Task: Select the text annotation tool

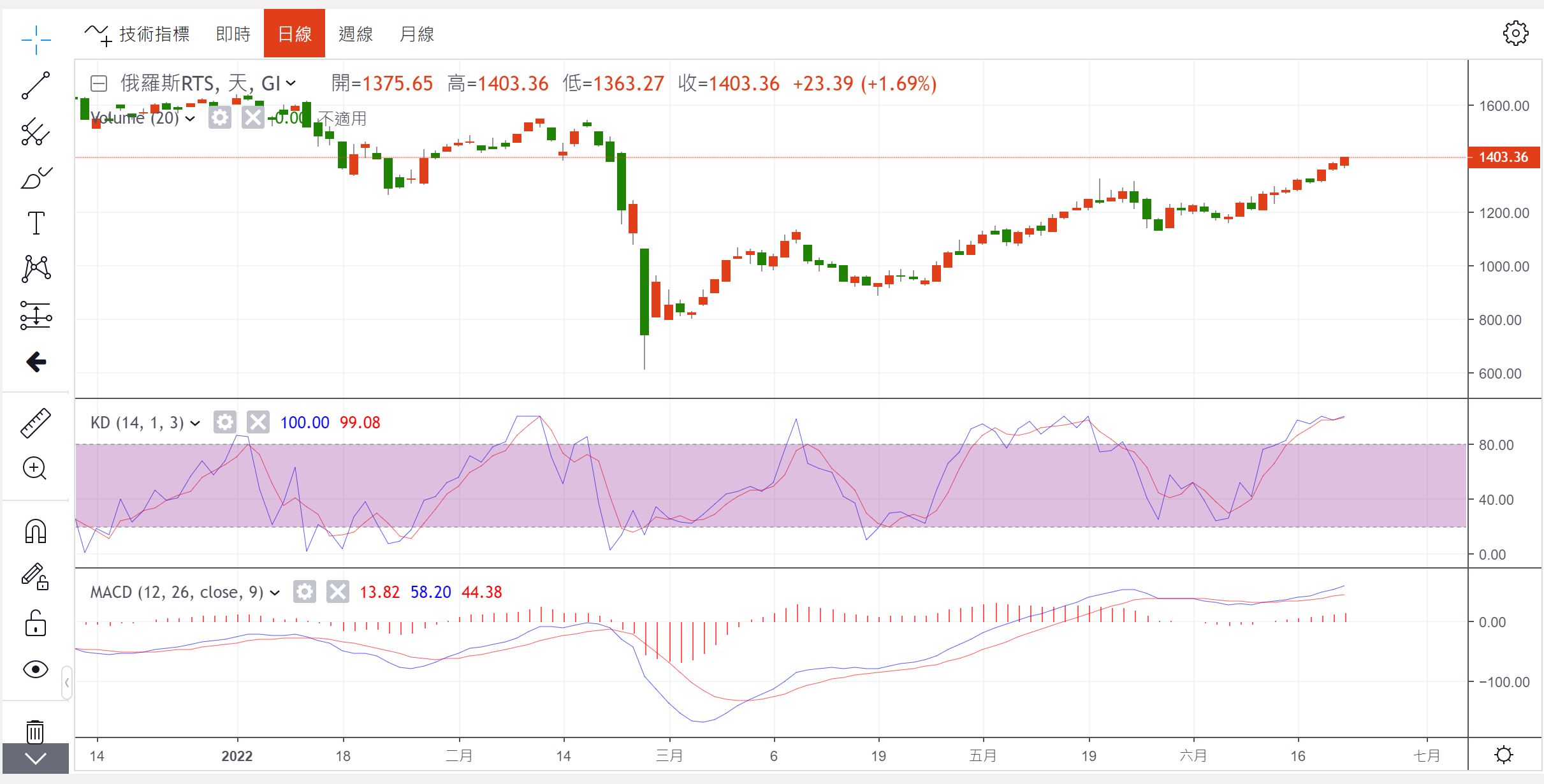Action: [x=36, y=224]
